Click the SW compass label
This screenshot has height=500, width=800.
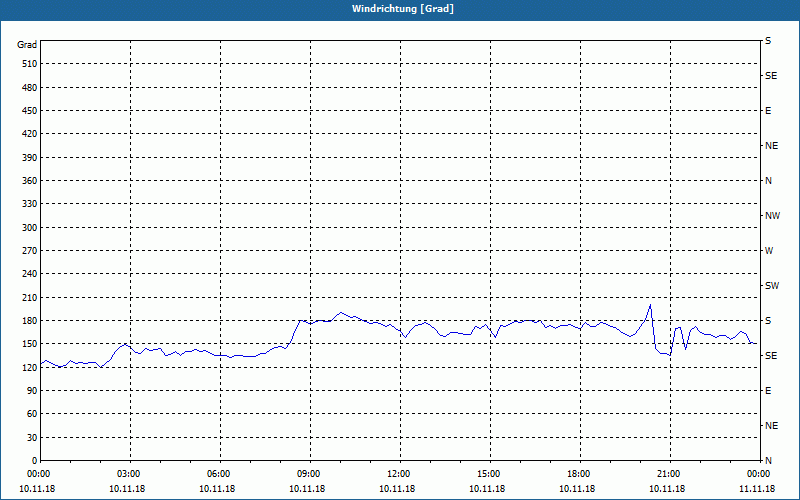772,286
